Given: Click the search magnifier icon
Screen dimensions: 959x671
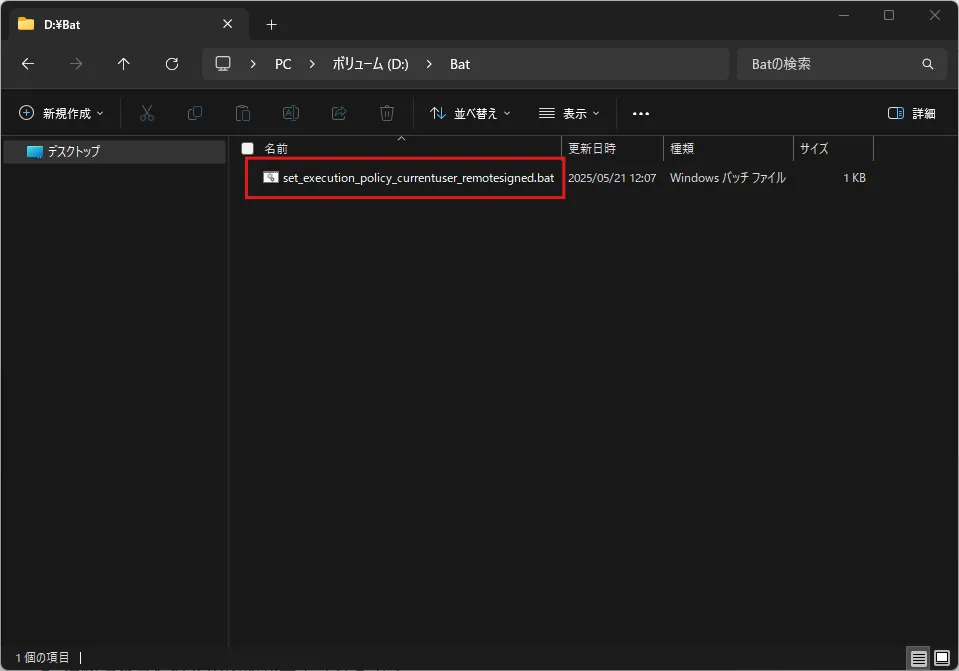Looking at the screenshot, I should pos(928,64).
